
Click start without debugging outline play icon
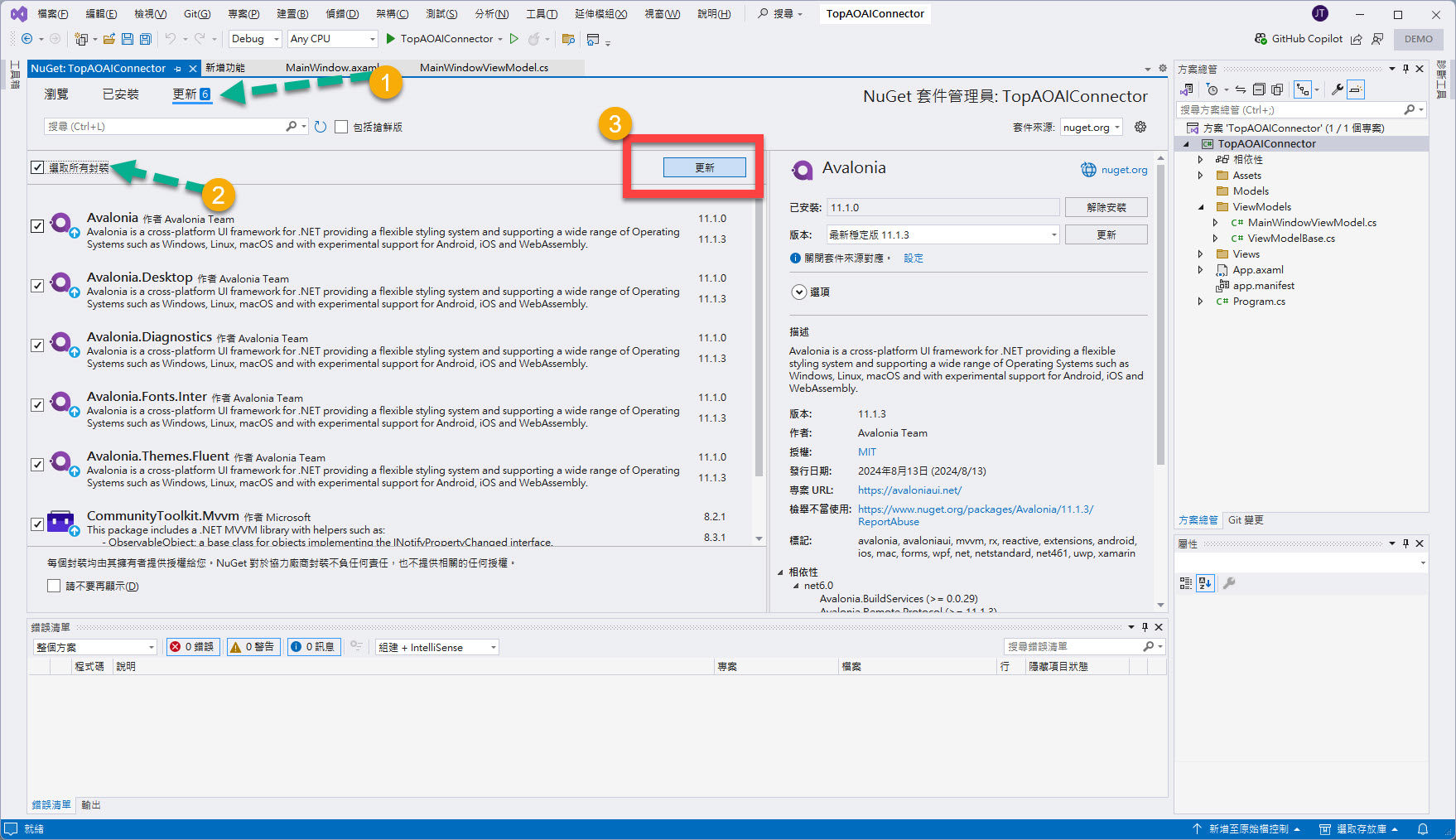click(x=514, y=39)
